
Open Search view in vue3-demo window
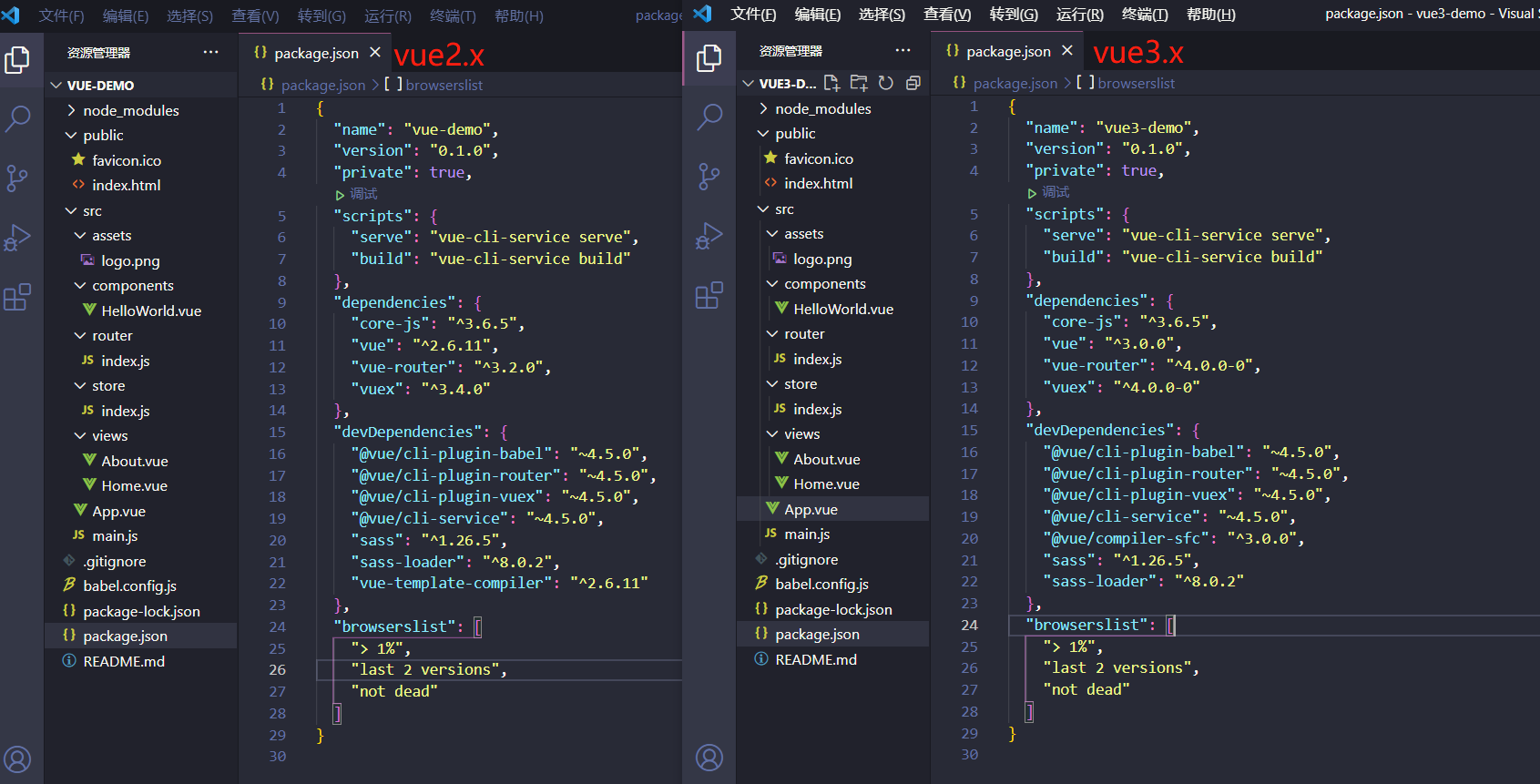(x=709, y=117)
